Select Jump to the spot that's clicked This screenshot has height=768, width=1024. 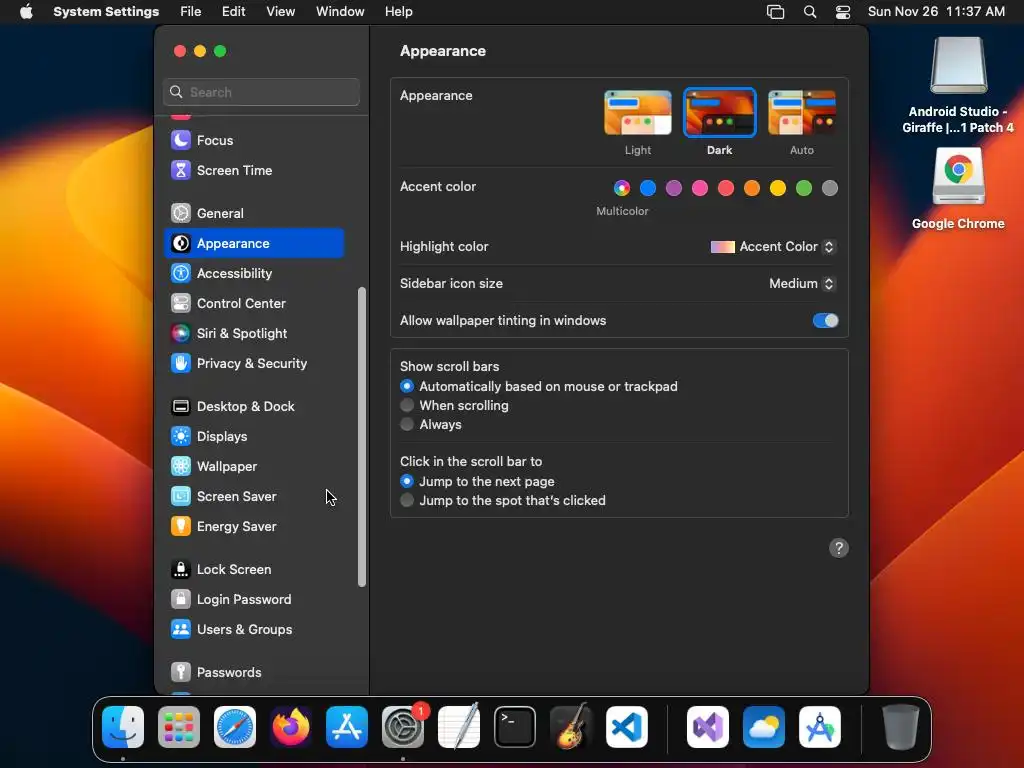[407, 500]
